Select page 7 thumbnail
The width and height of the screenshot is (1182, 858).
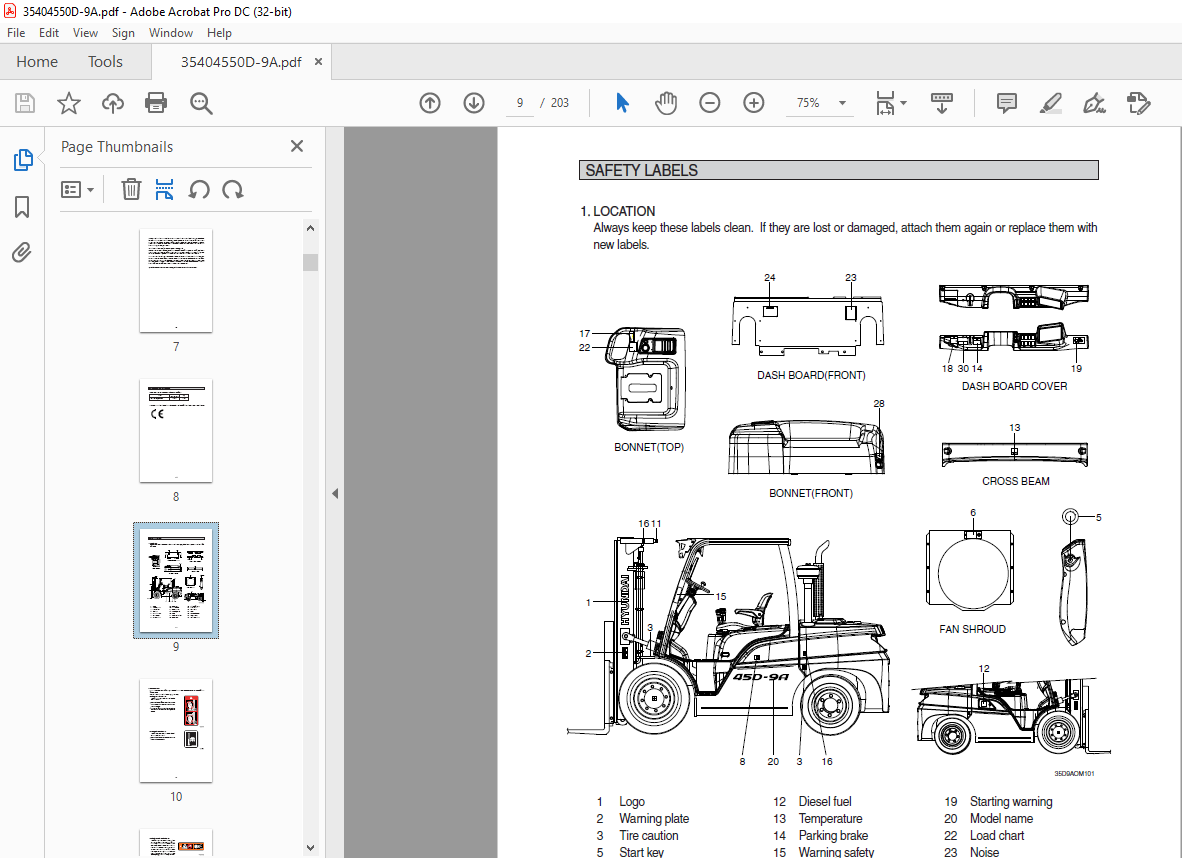pyautogui.click(x=176, y=280)
